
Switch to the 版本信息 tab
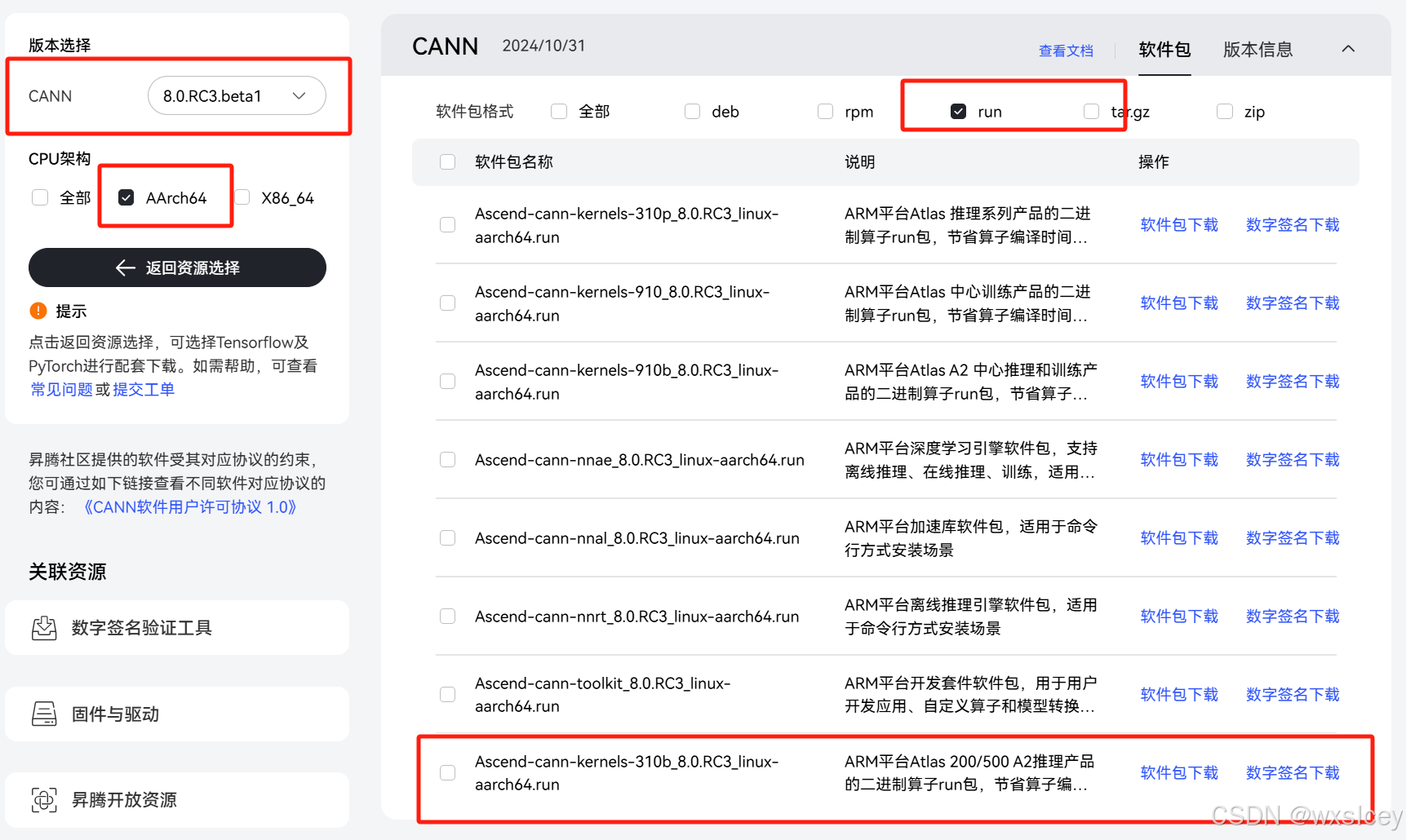point(1257,50)
